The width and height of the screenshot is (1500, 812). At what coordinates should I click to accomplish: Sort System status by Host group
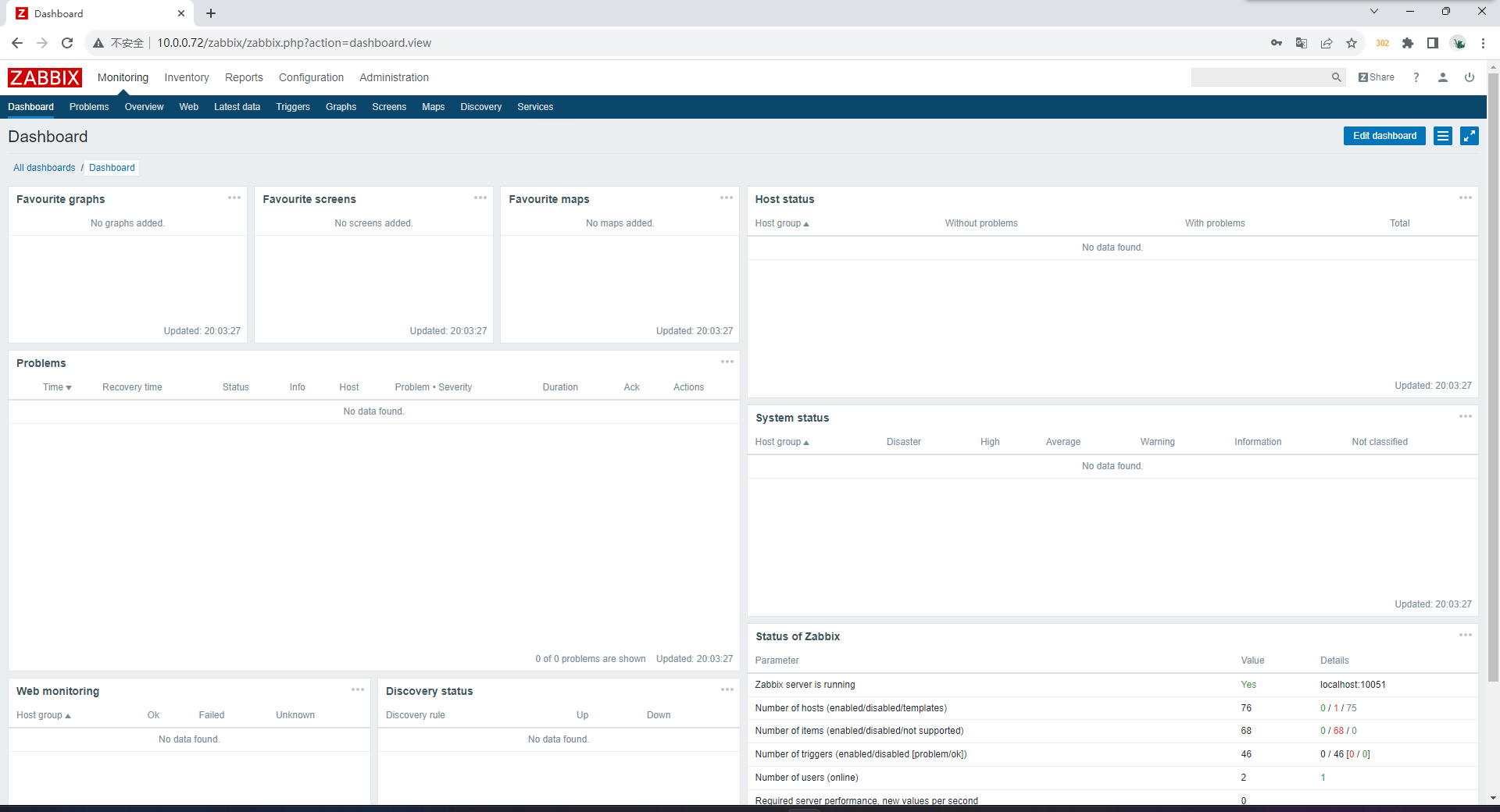(782, 442)
